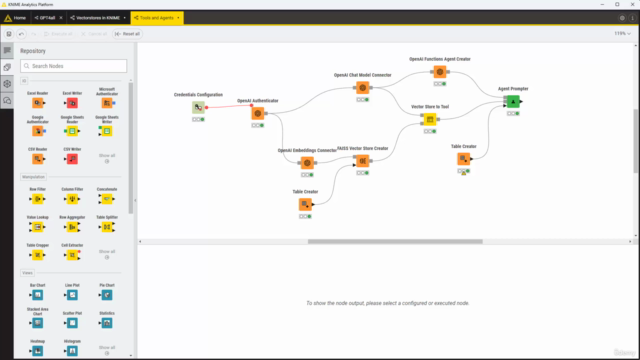Select the Stacked Area Chart node
The height and width of the screenshot is (360, 640).
[38, 323]
